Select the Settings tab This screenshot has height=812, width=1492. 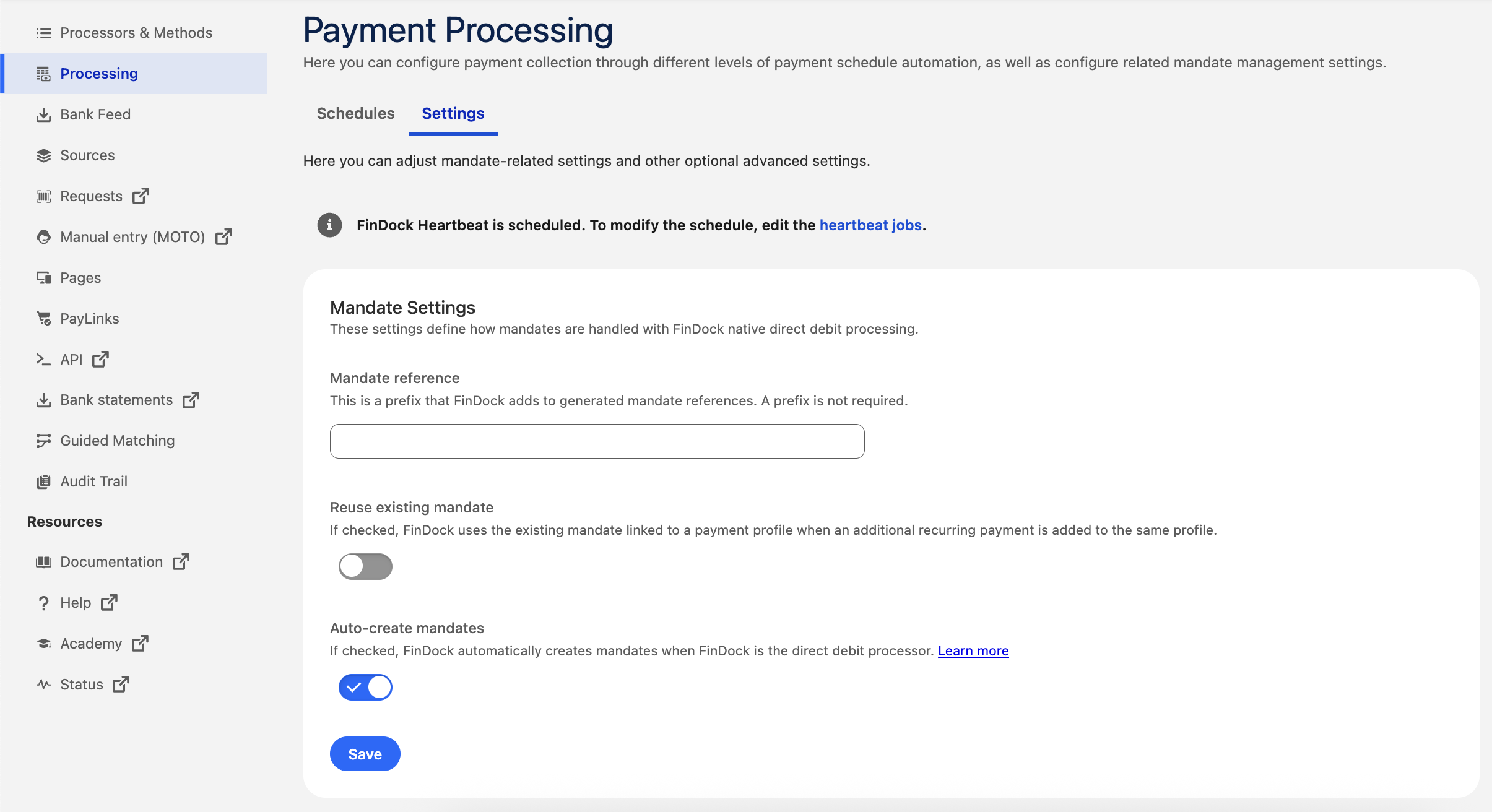[x=453, y=114]
